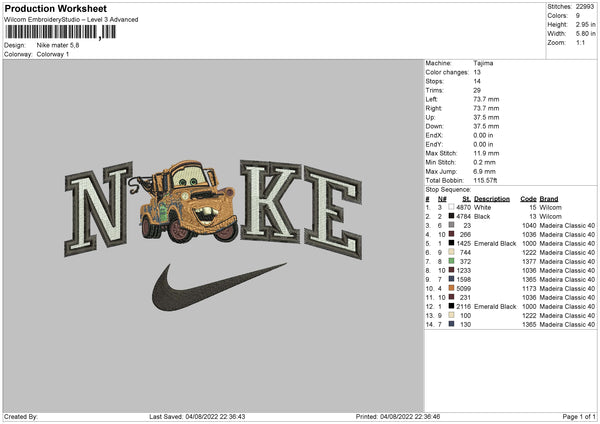600x424 pixels.
Task: Click the Stops value "14"
Action: click(x=477, y=81)
